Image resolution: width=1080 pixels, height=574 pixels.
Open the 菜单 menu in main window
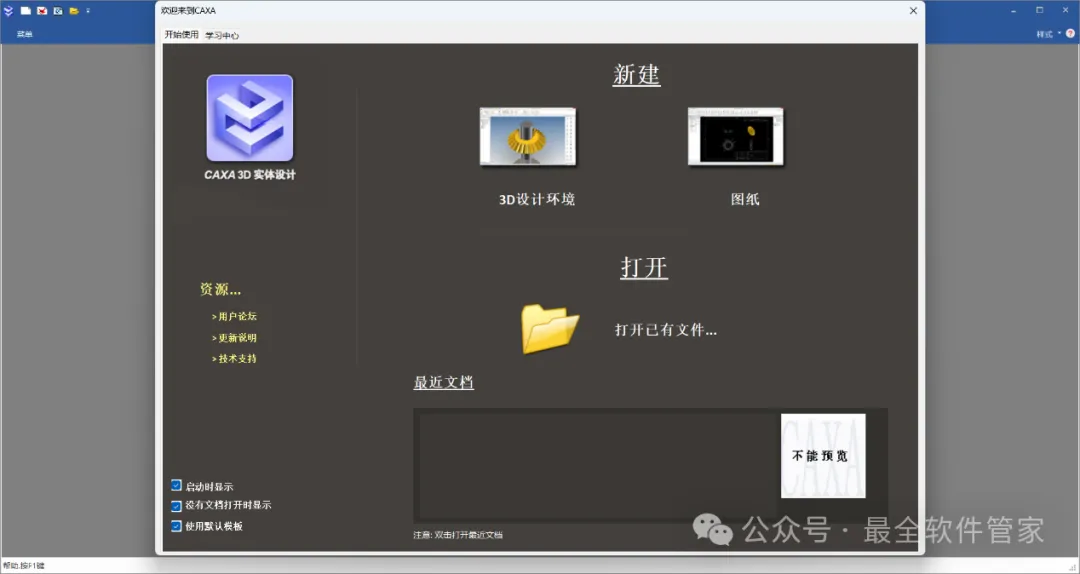pos(25,34)
